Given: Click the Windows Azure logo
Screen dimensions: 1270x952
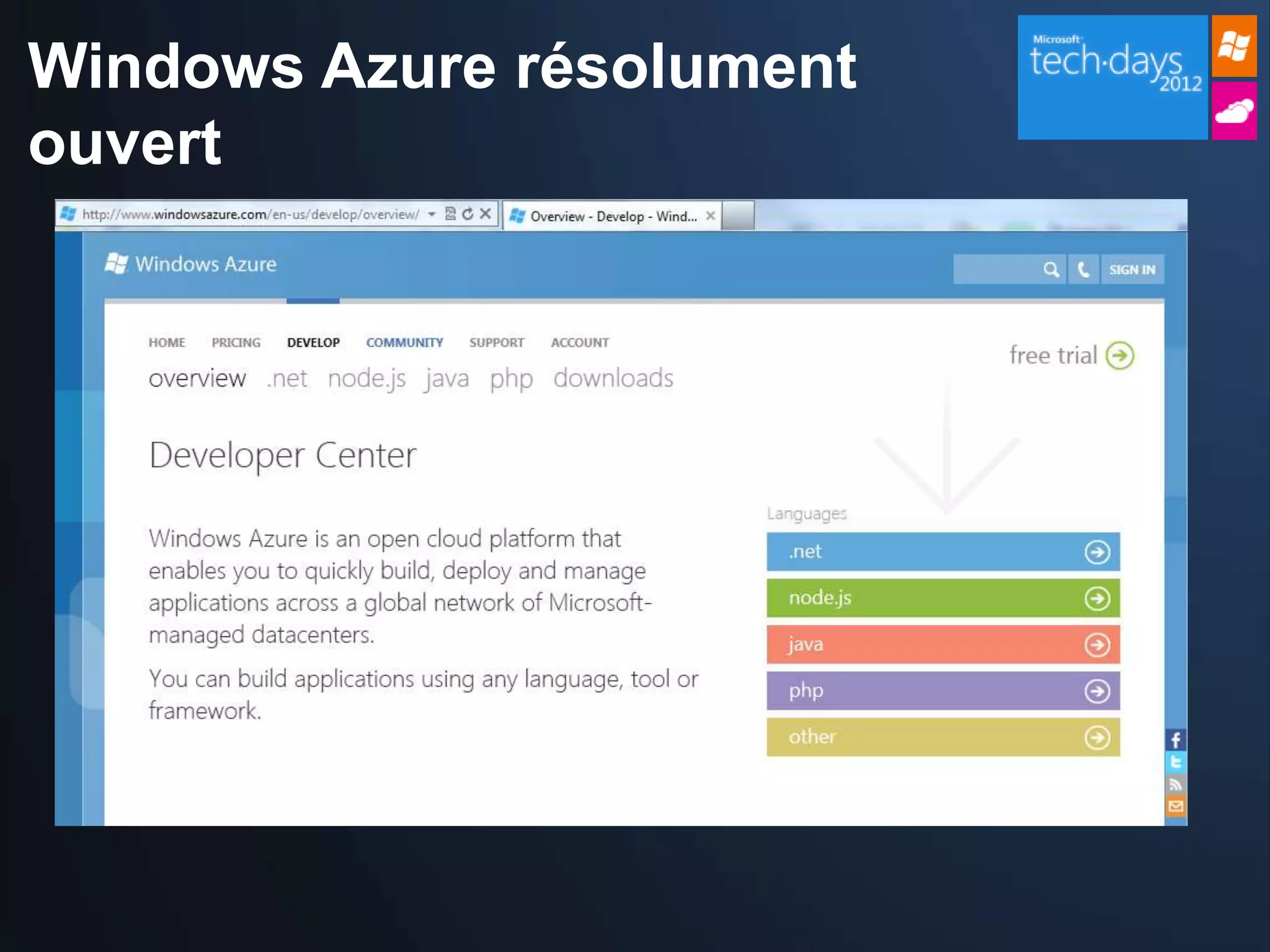Looking at the screenshot, I should [x=191, y=264].
